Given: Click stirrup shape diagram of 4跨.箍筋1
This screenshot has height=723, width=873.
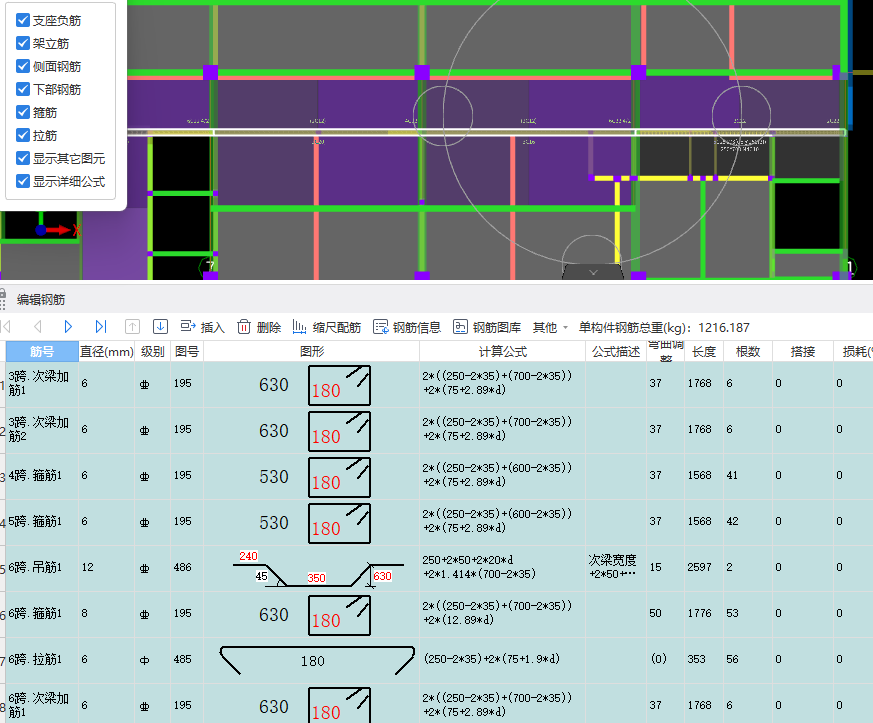Looking at the screenshot, I should pyautogui.click(x=339, y=477).
